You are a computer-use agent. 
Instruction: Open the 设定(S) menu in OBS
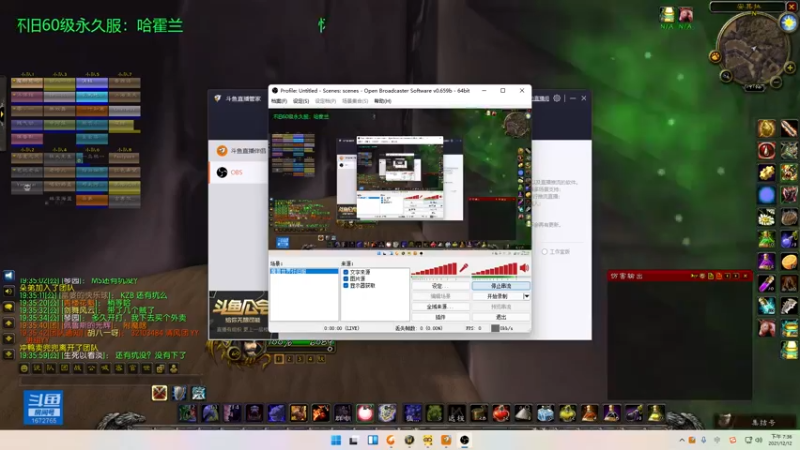point(301,101)
